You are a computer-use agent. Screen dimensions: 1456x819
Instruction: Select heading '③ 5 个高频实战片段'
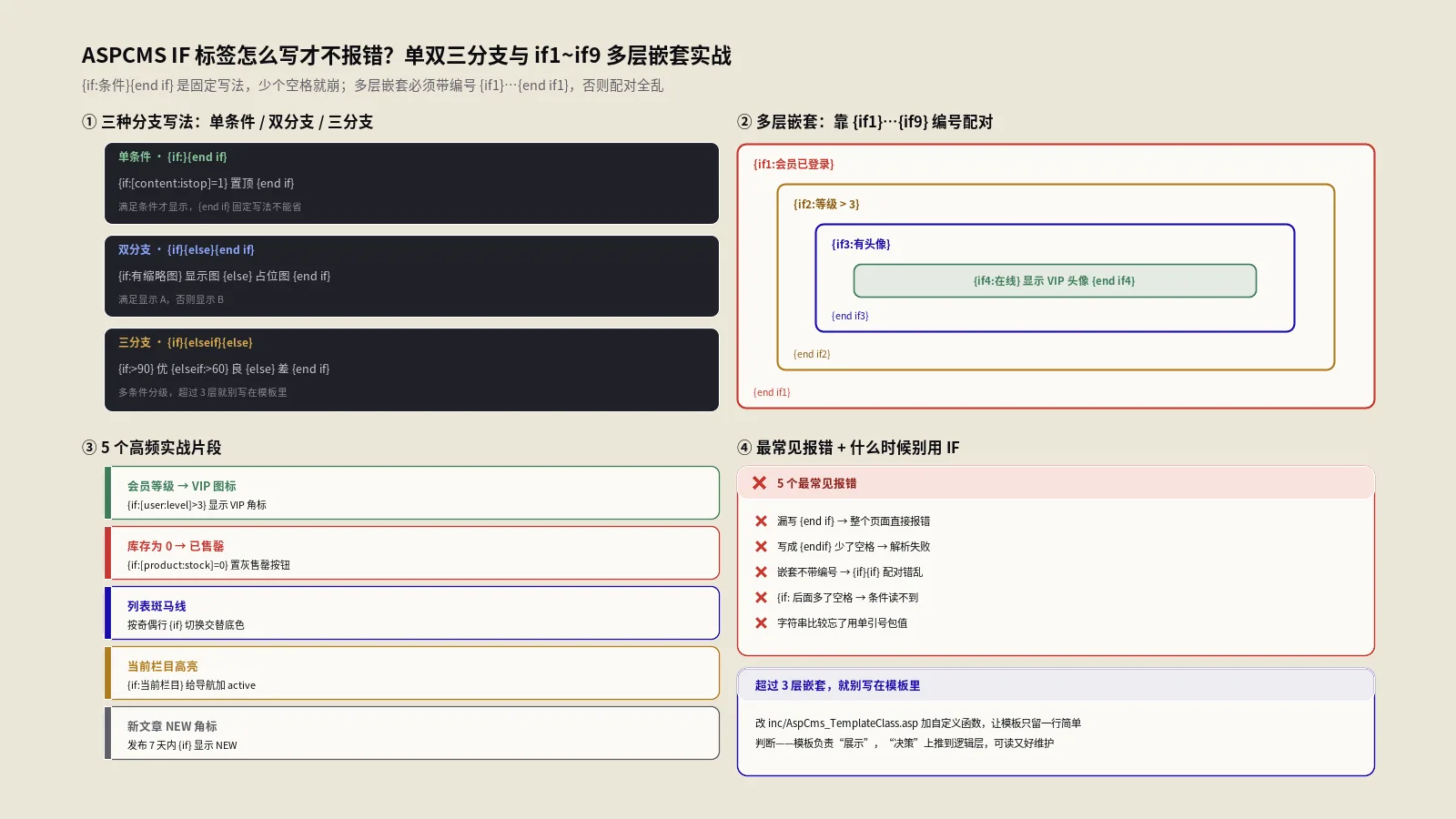pyautogui.click(x=152, y=448)
